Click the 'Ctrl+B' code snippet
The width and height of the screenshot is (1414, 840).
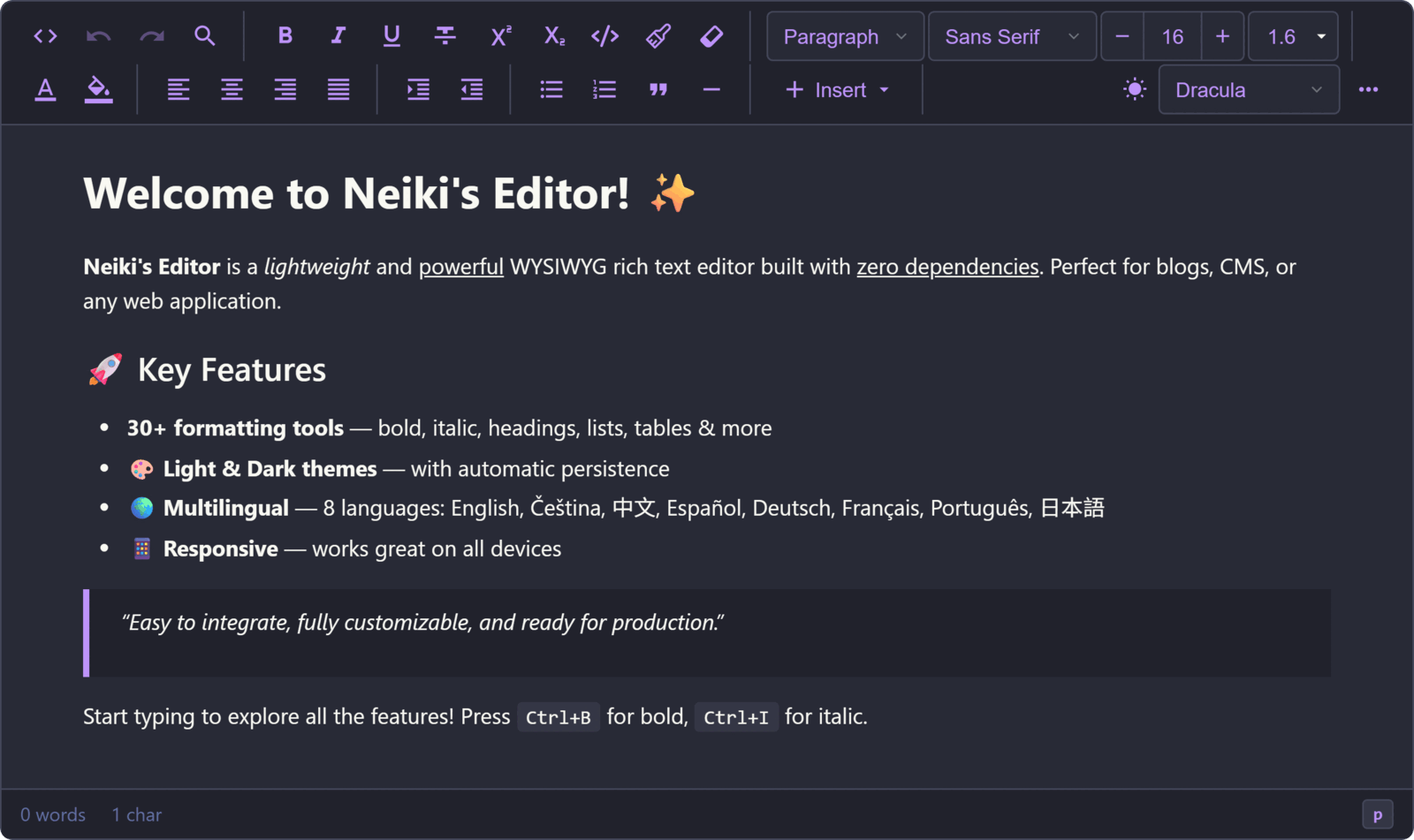point(559,717)
